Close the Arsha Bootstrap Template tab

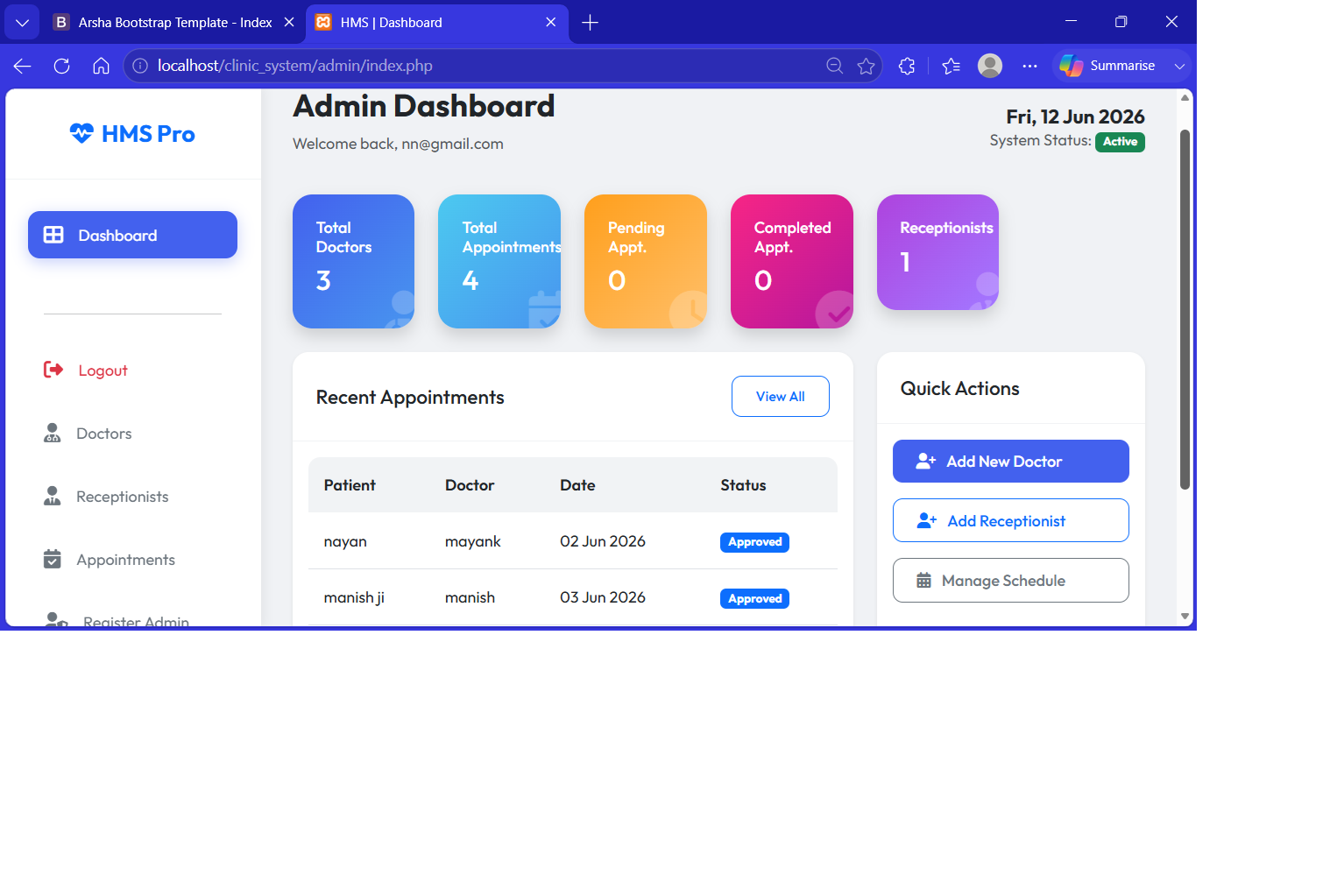tap(289, 23)
